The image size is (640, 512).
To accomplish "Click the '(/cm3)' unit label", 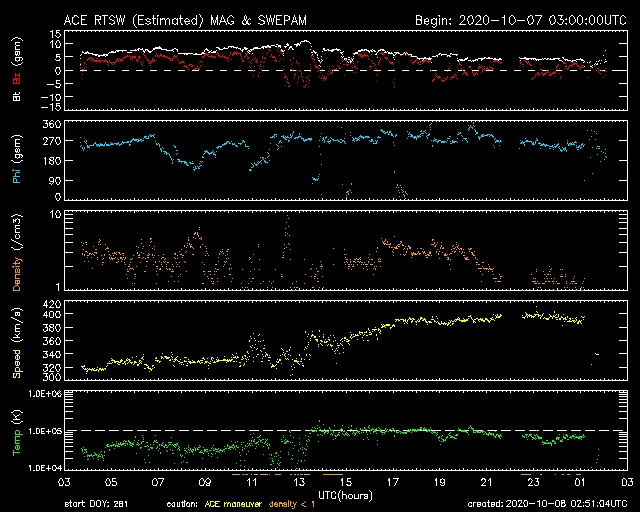I will click(x=17, y=232).
